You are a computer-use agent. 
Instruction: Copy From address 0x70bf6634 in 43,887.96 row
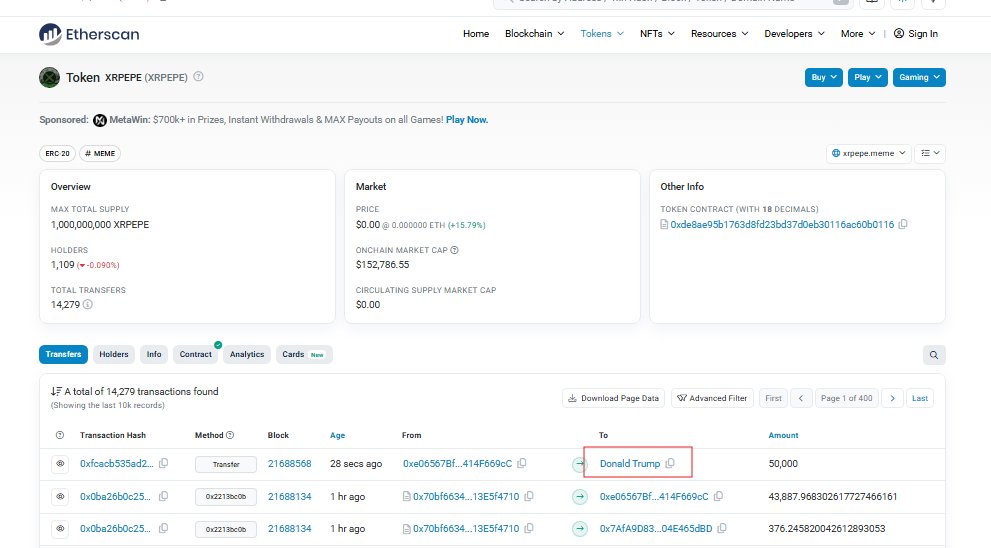point(529,496)
